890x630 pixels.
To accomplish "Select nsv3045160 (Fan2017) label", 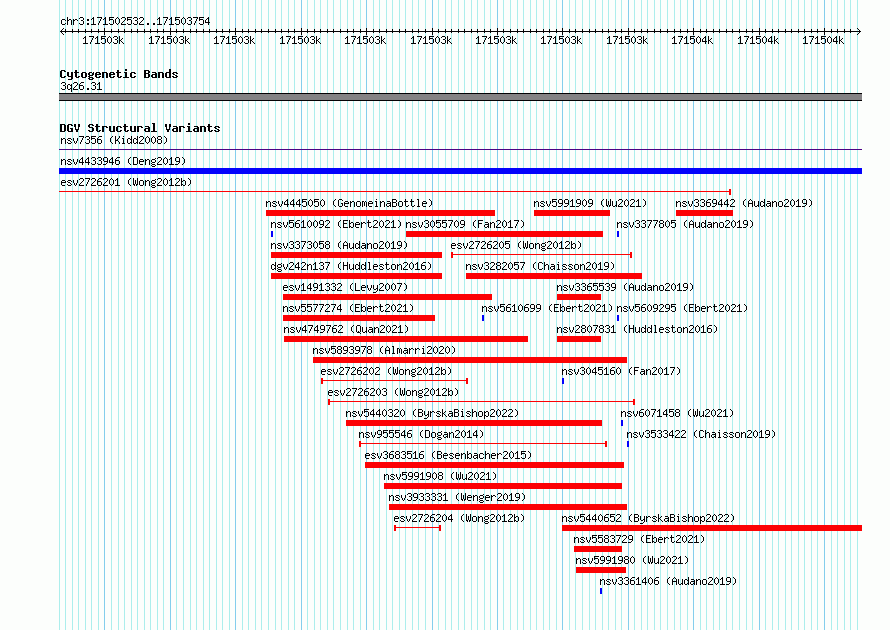I will pos(621,371).
